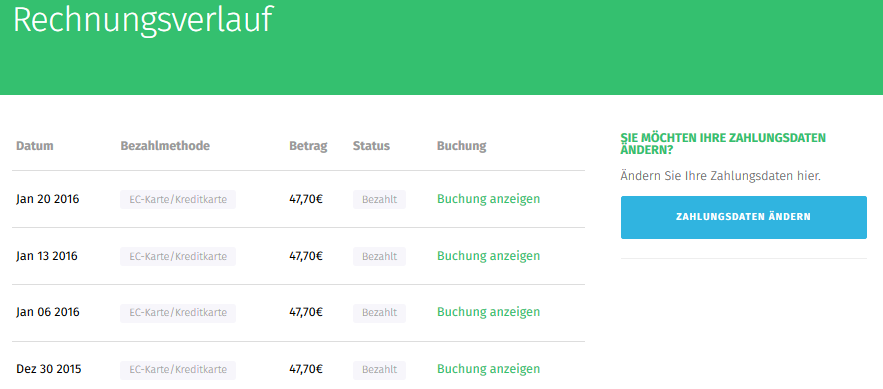Image resolution: width=883 pixels, height=389 pixels.
Task: Select the Bezahlt badge for Jan 20 2016
Action: 380,200
